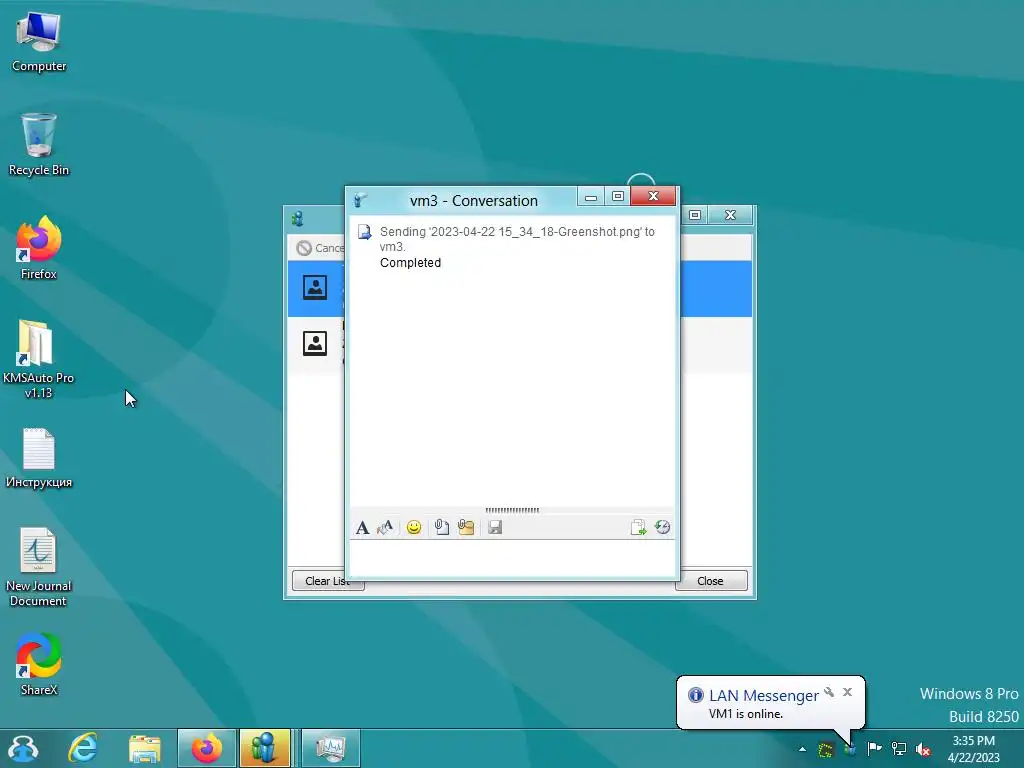
Task: Click the splitter grip above the conversation toolbar
Action: (x=512, y=510)
